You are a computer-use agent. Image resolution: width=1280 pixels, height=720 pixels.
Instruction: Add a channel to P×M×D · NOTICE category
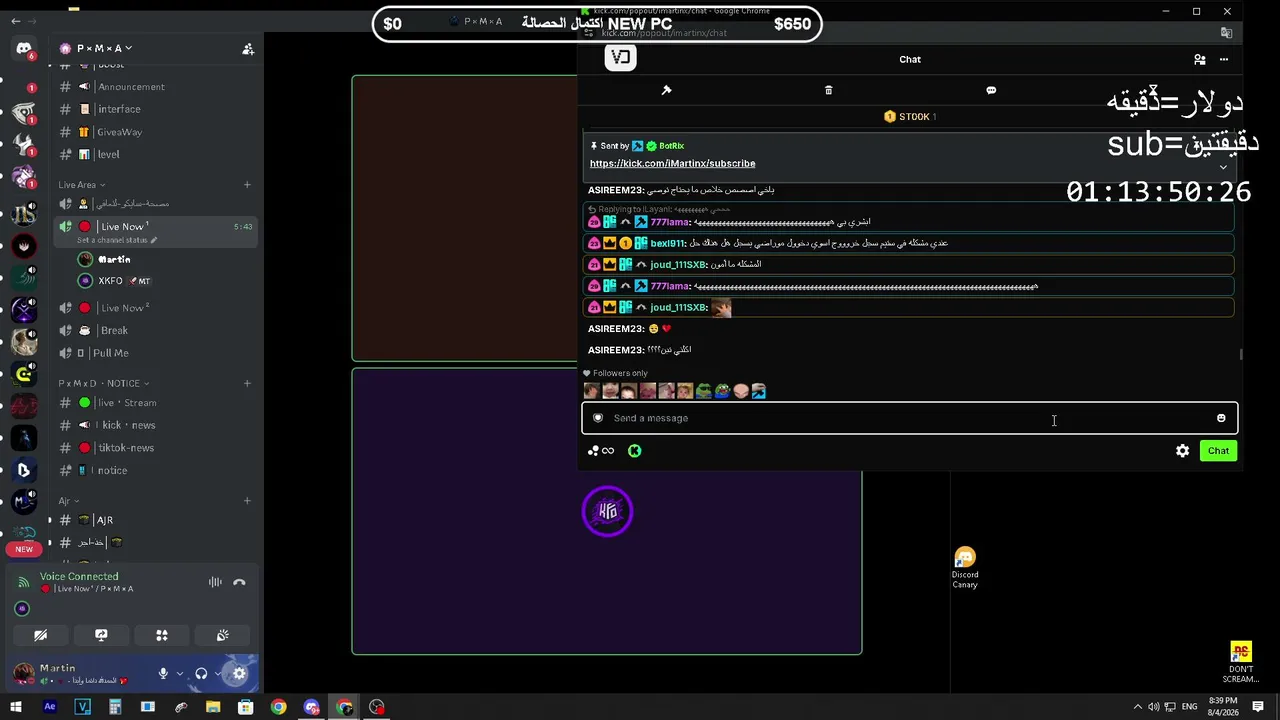click(247, 383)
